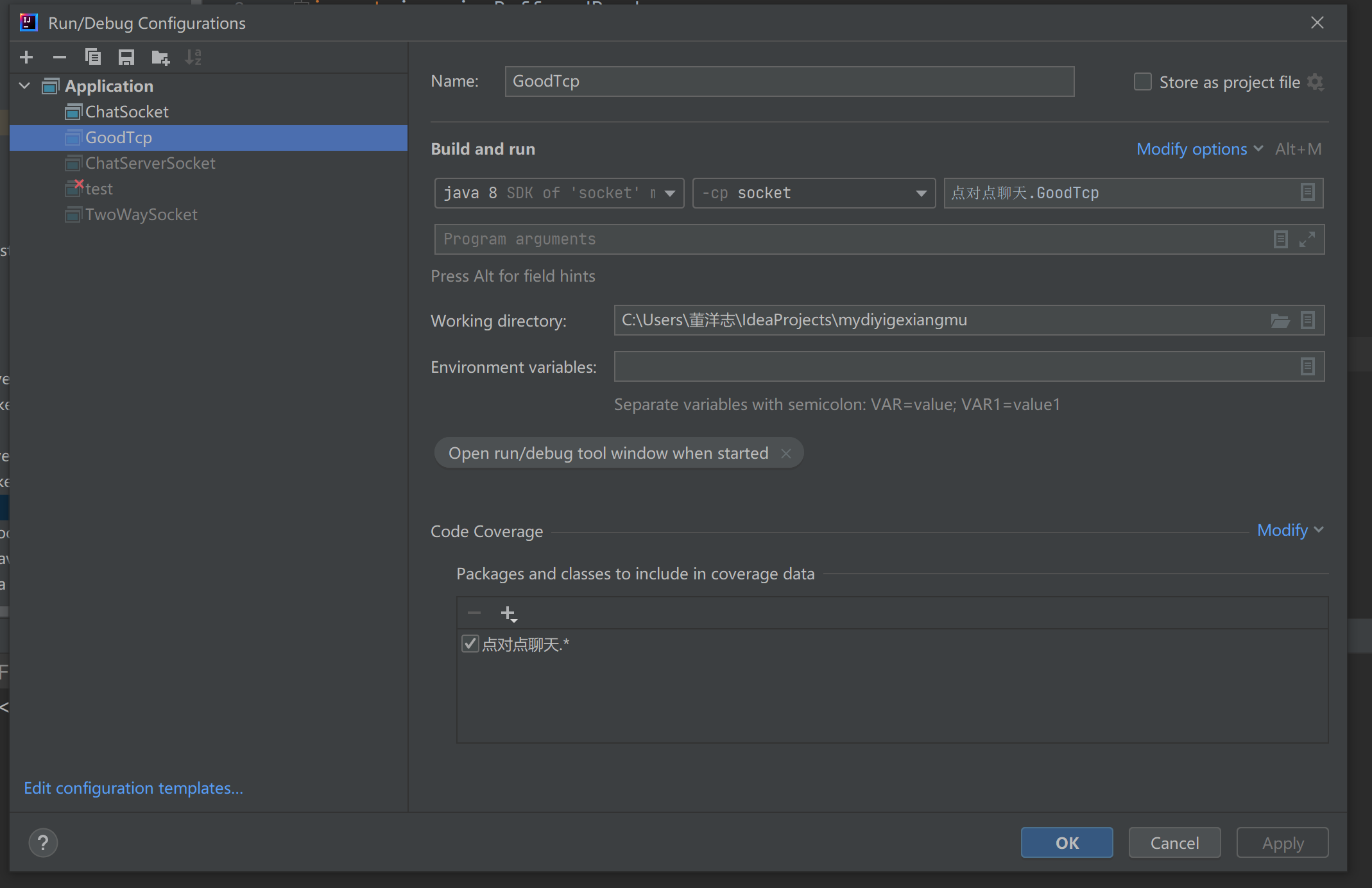Copy the selected configuration
The width and height of the screenshot is (1372, 888).
(93, 57)
